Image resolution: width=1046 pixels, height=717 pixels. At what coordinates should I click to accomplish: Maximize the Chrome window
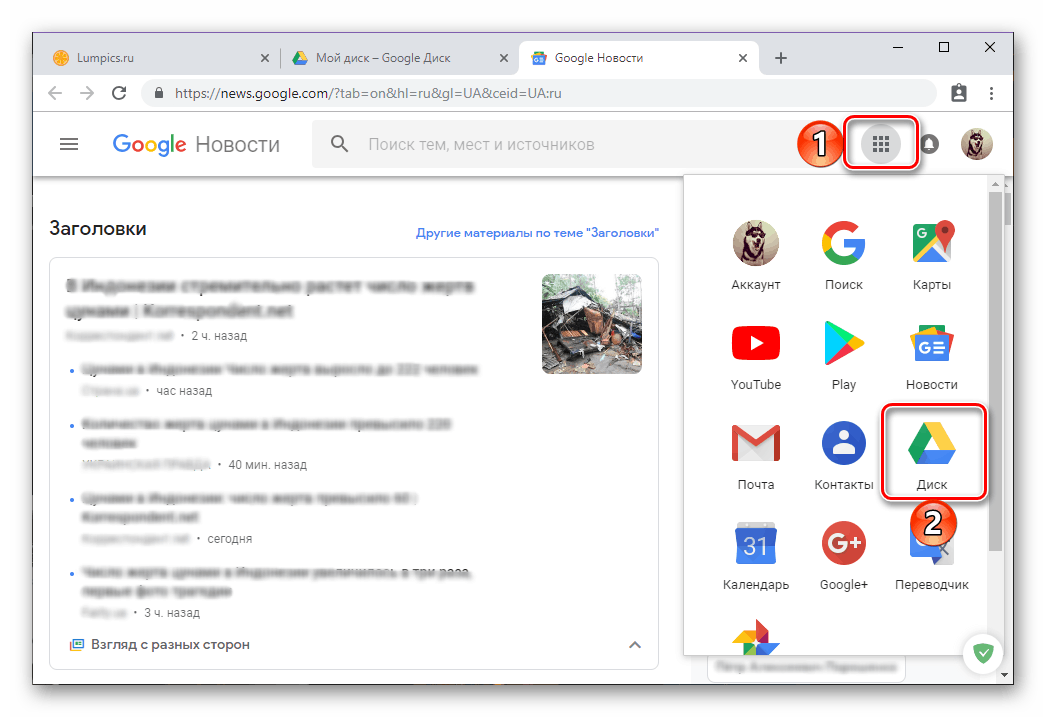(x=943, y=47)
